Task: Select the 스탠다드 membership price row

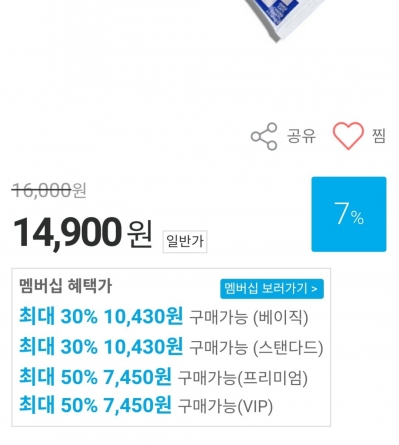Action: (171, 347)
